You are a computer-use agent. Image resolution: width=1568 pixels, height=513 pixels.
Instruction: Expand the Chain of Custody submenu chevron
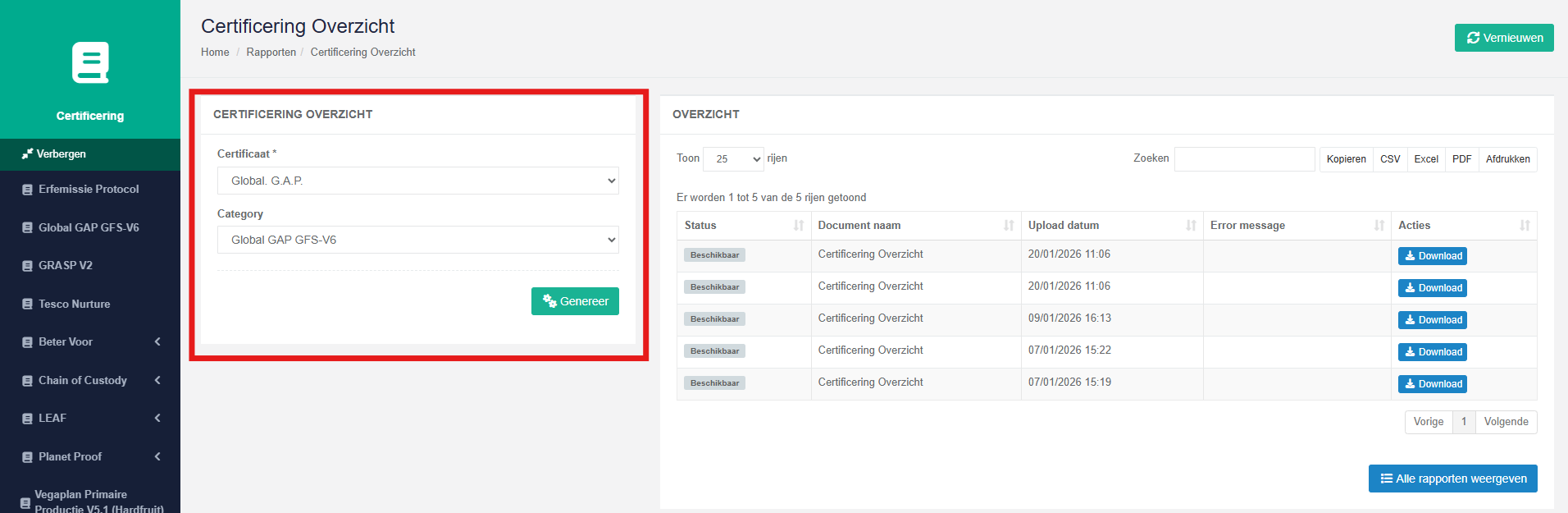click(x=157, y=380)
